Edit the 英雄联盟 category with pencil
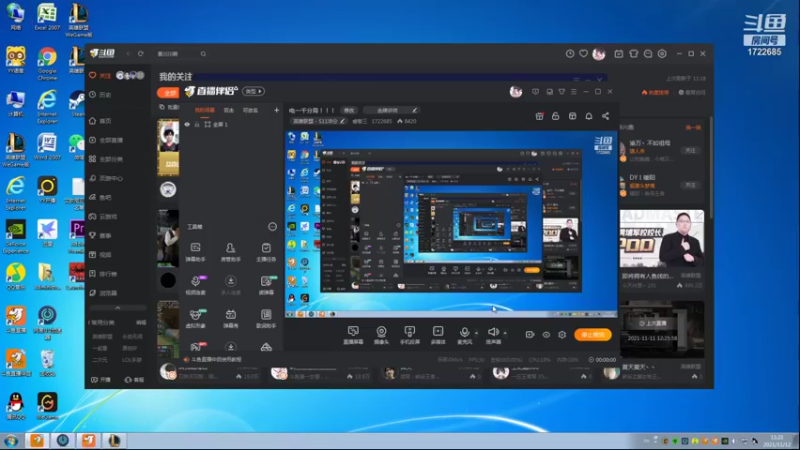 (343, 121)
